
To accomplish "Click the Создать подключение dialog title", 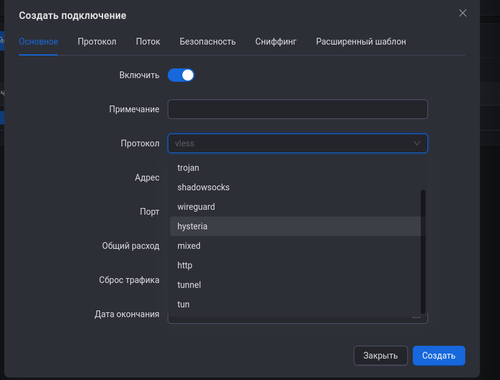I will [x=72, y=16].
